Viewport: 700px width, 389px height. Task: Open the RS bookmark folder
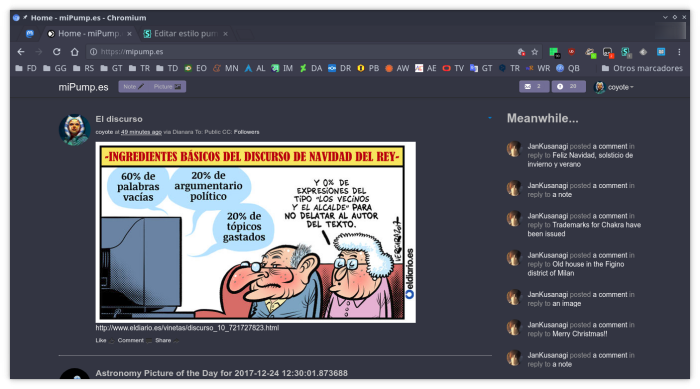pos(83,68)
